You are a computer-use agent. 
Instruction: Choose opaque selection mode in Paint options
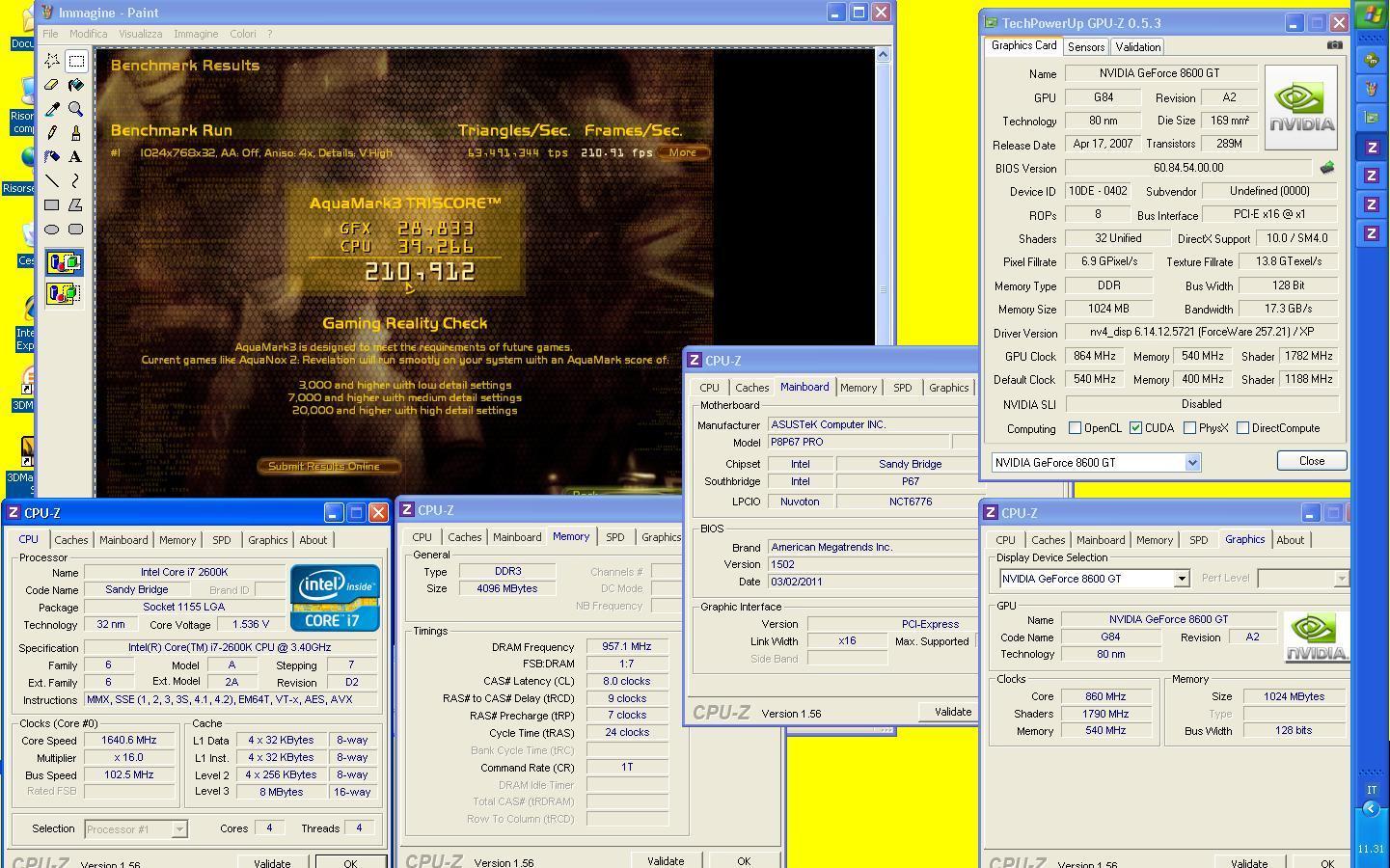[64, 262]
